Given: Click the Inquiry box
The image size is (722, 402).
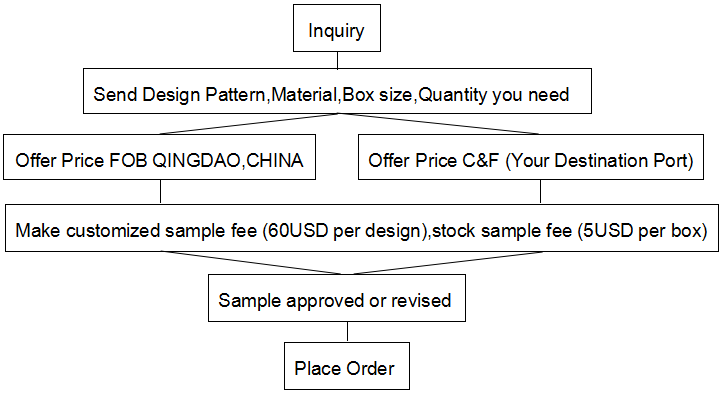Looking at the screenshot, I should point(337,28).
